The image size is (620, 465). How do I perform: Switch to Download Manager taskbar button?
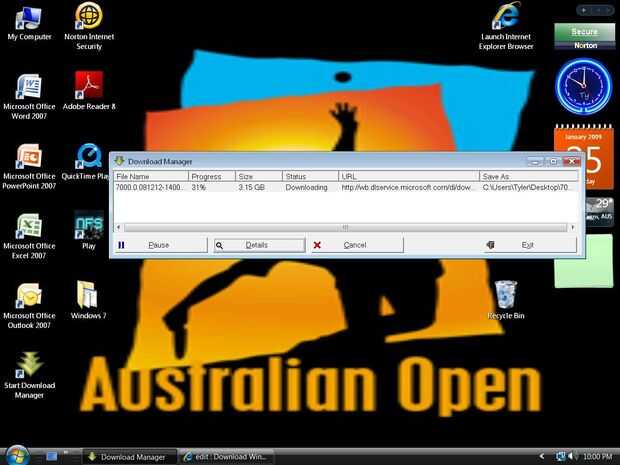coord(129,457)
